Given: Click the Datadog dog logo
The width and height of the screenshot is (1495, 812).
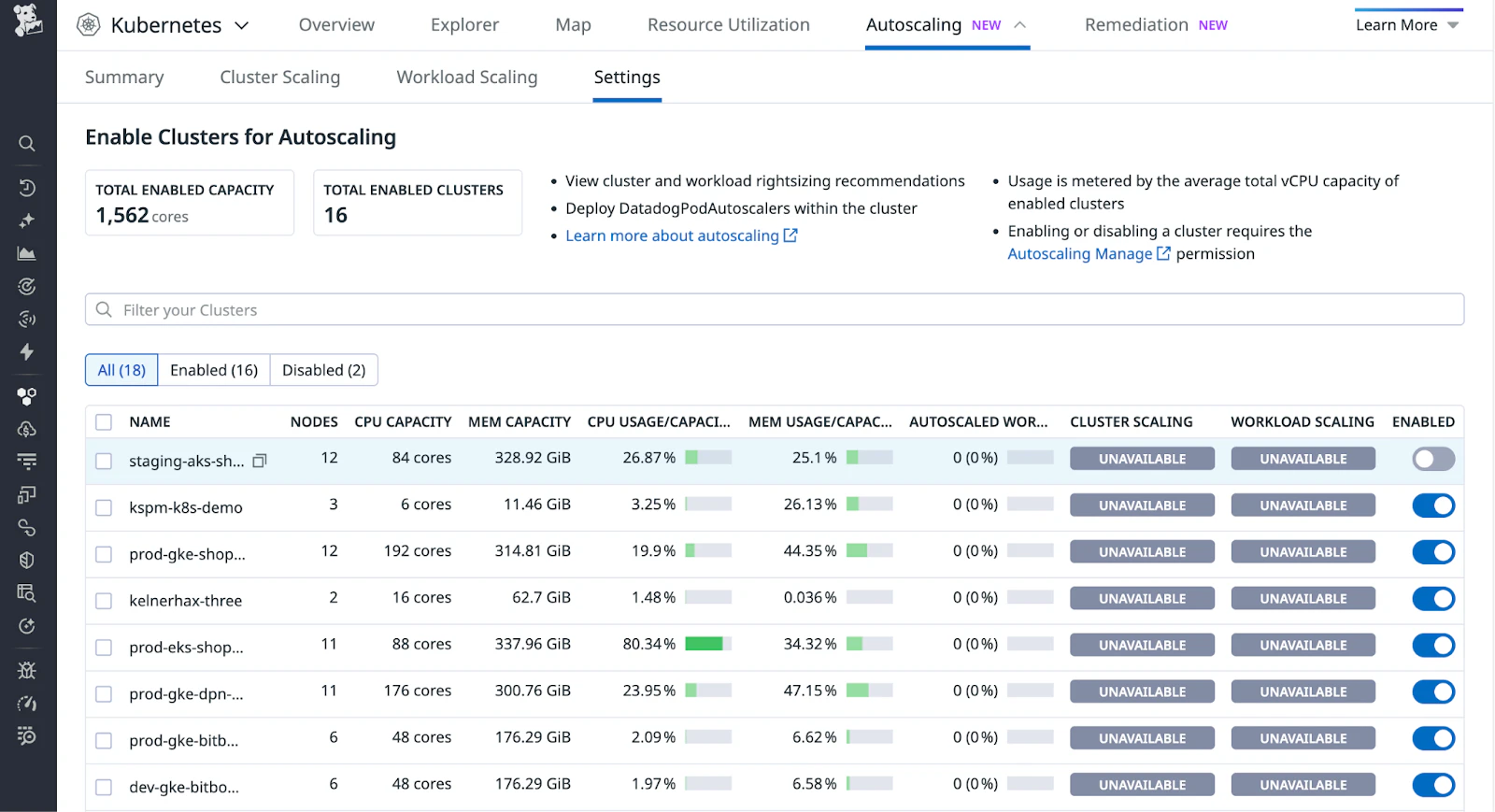Looking at the screenshot, I should point(27,21).
